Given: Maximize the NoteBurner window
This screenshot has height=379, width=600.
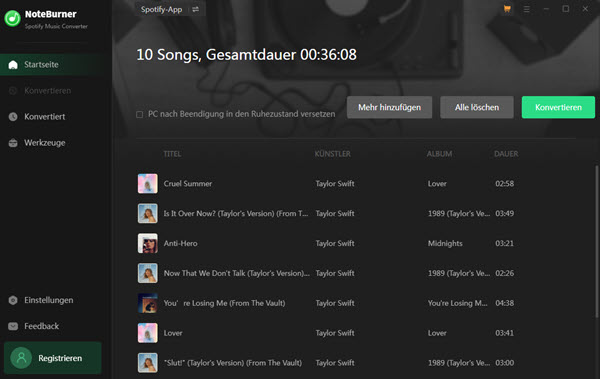Looking at the screenshot, I should [566, 9].
